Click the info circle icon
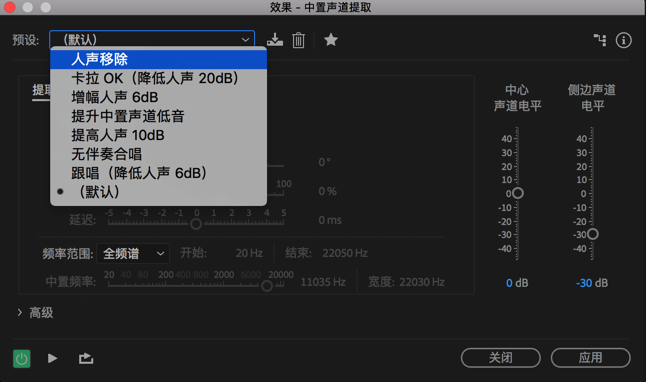646x382 pixels. (x=623, y=40)
